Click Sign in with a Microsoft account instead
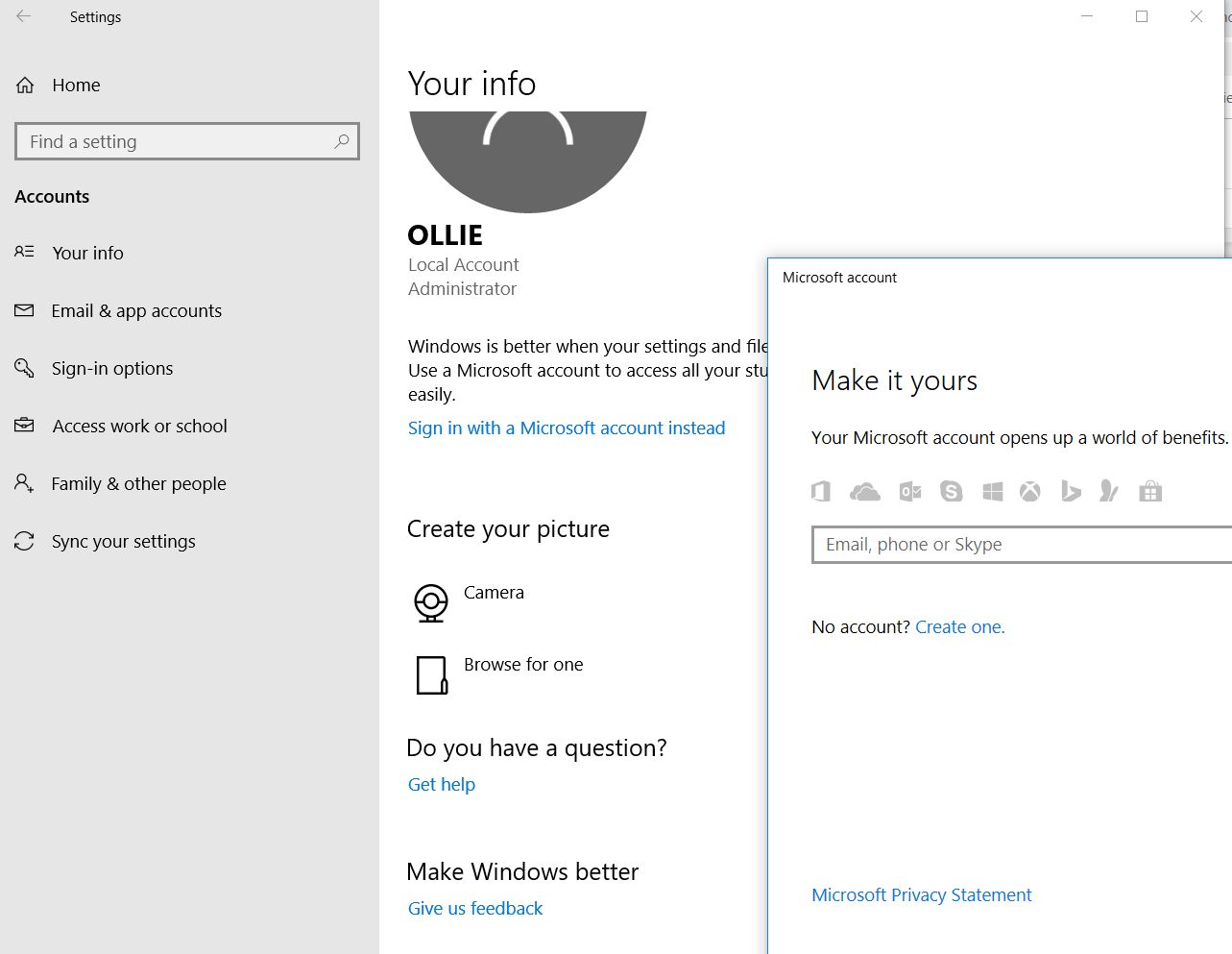The width and height of the screenshot is (1232, 954). tap(567, 428)
